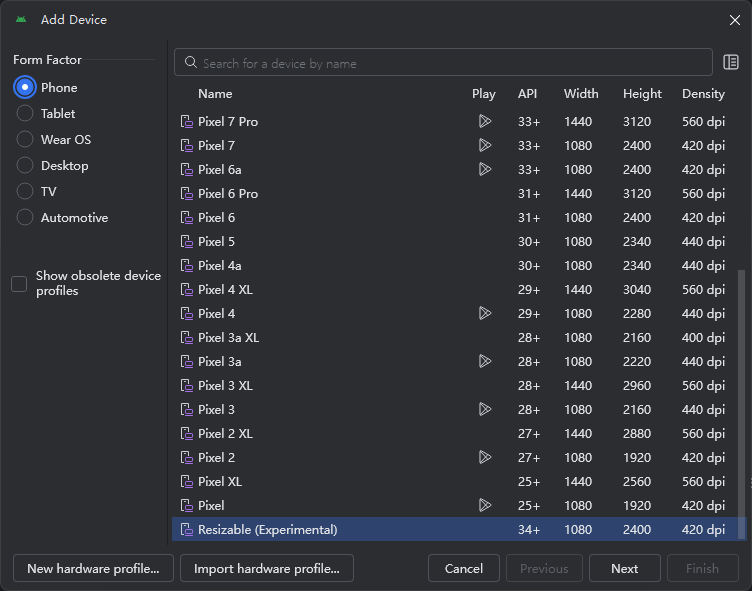Viewport: 752px width, 591px height.
Task: Click the Android icon in title bar
Action: pyautogui.click(x=21, y=20)
